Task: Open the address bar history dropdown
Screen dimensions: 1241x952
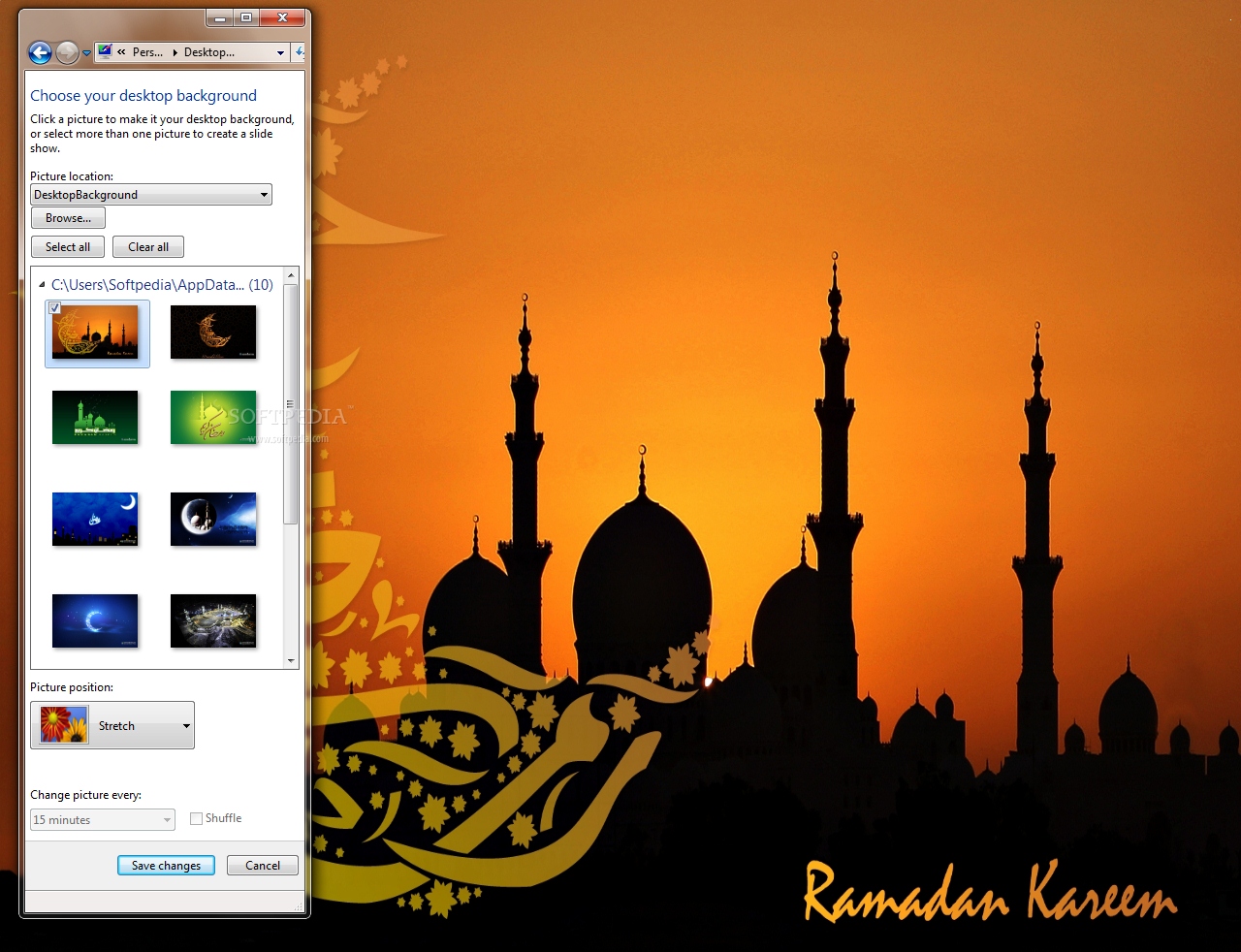Action: coord(281,53)
